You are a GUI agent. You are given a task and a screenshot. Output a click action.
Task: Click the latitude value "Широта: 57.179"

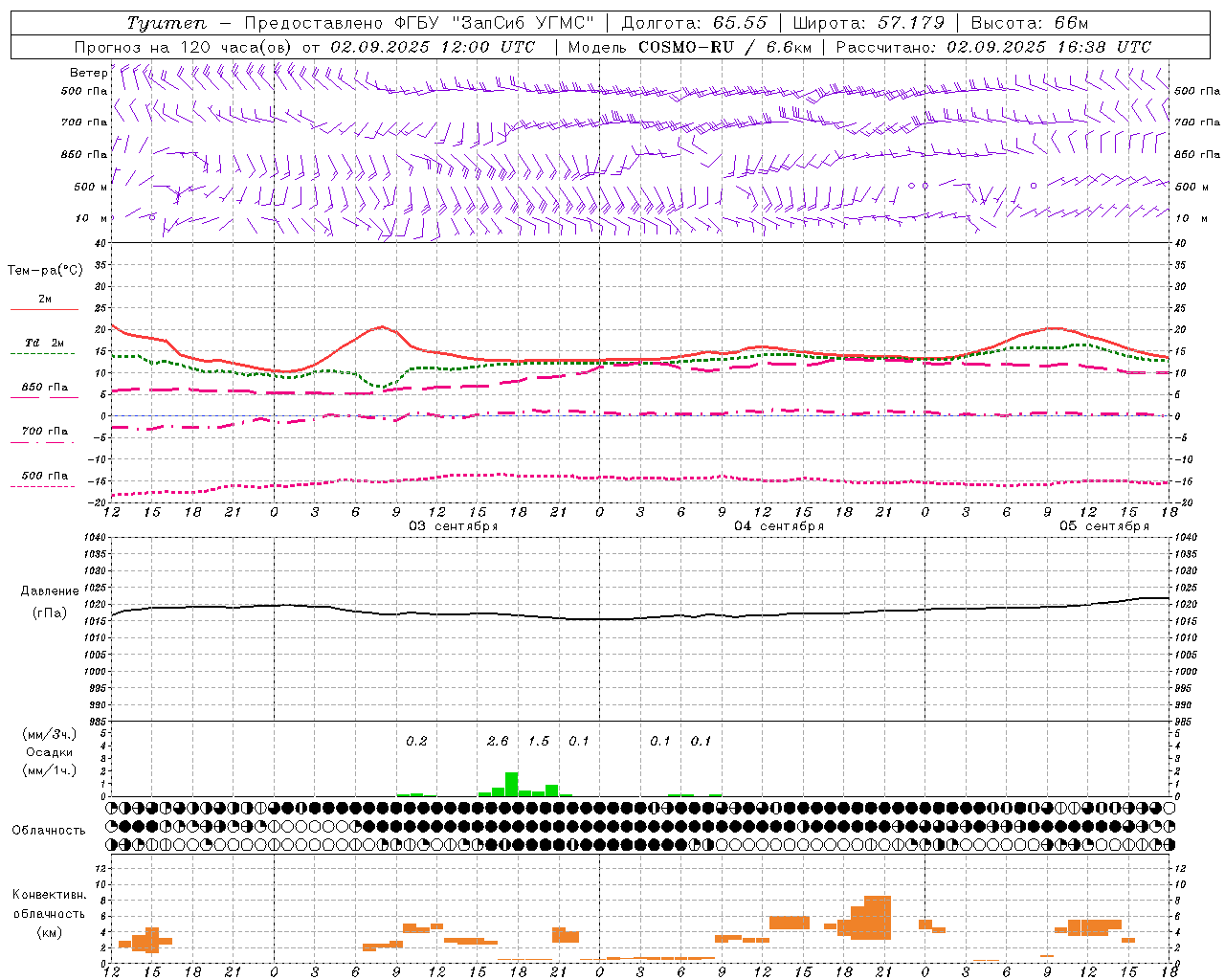coord(869,23)
